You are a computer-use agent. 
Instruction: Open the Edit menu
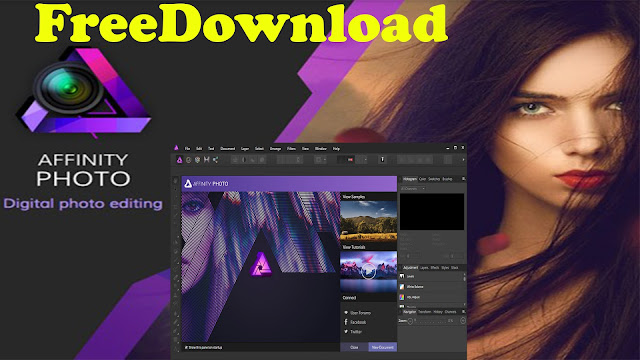click(199, 149)
